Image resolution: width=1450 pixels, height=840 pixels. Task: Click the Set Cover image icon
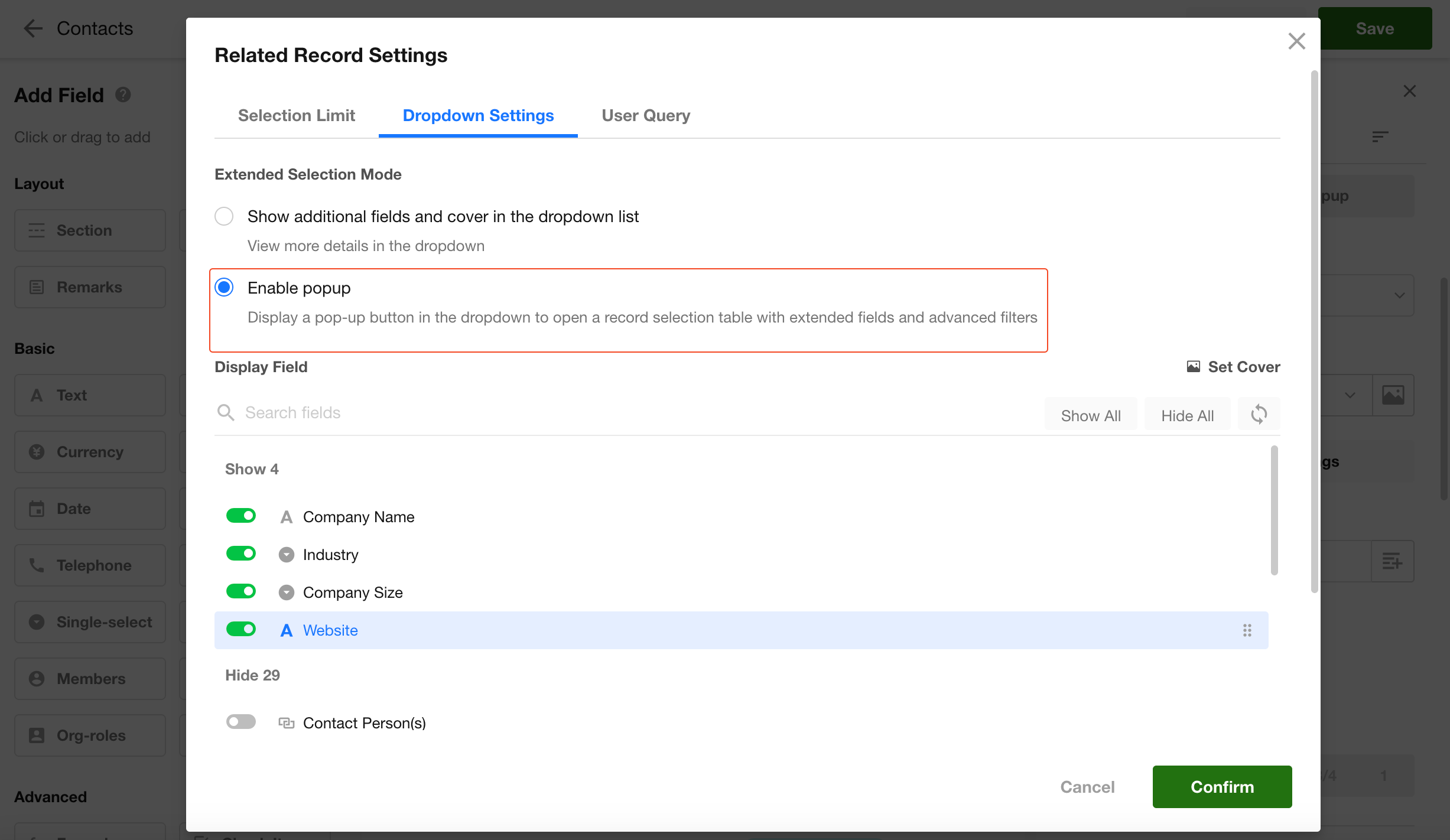pyautogui.click(x=1194, y=367)
